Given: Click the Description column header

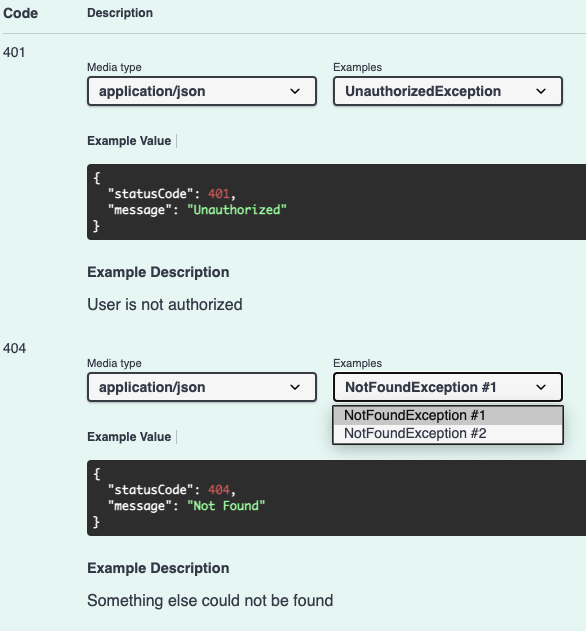Looking at the screenshot, I should pyautogui.click(x=120, y=13).
